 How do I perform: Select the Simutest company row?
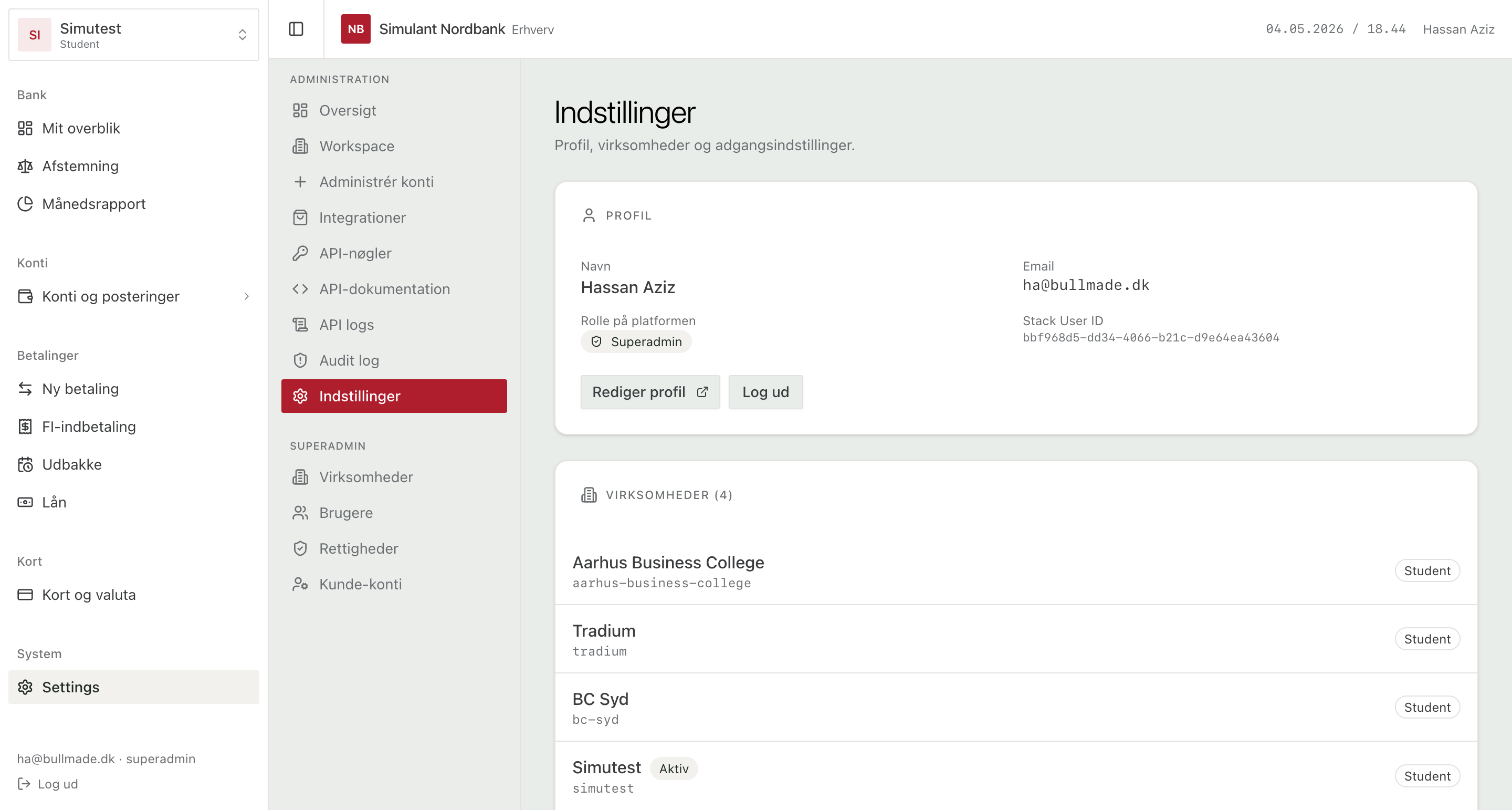(x=1015, y=776)
